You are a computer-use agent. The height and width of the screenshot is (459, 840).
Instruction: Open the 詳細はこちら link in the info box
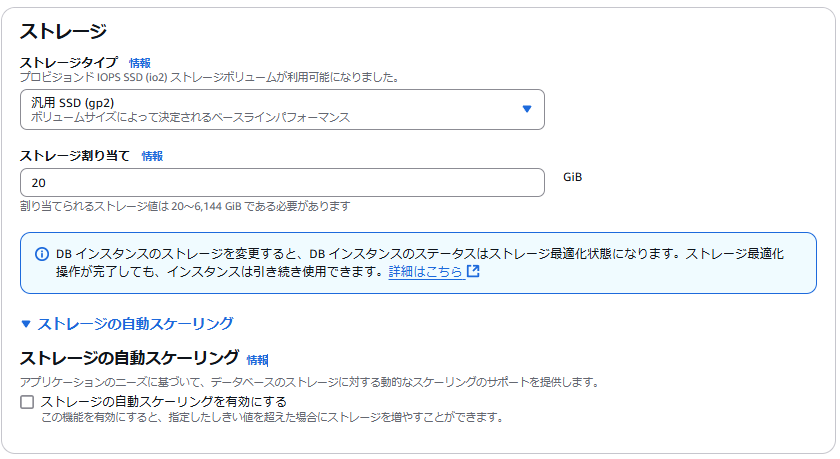click(x=425, y=272)
